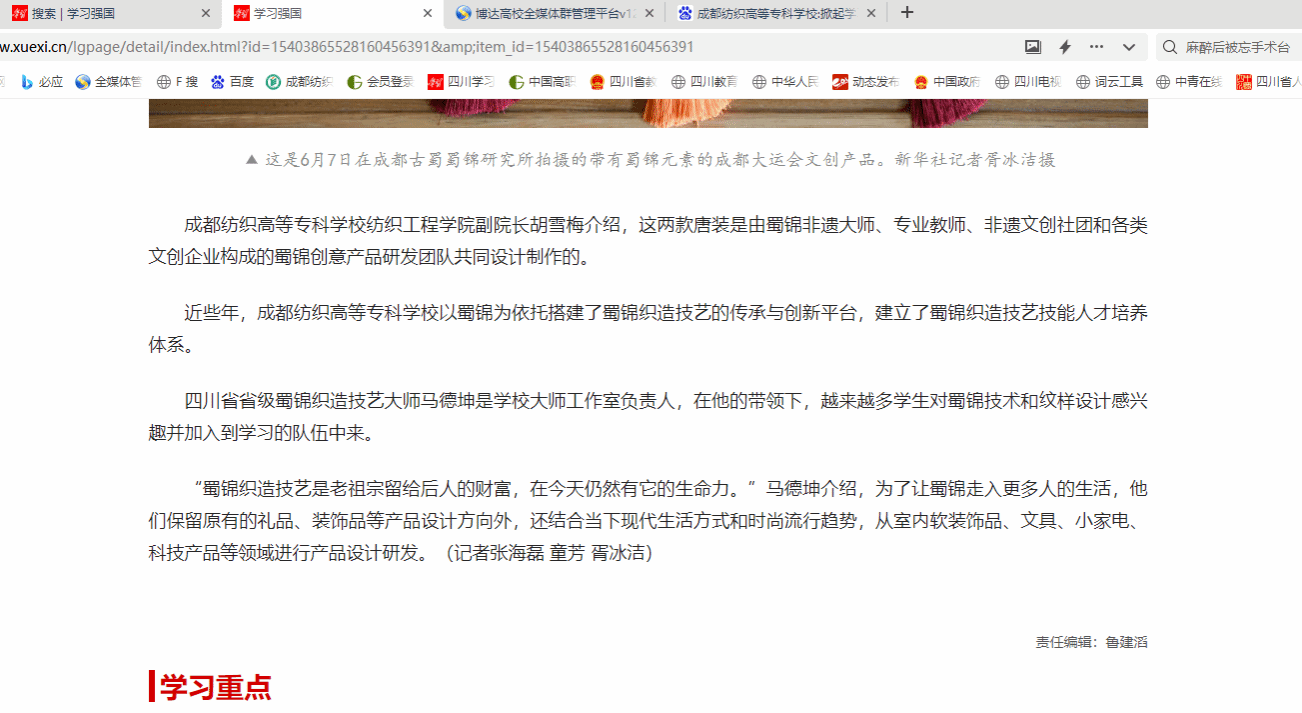Image resolution: width=1302 pixels, height=713 pixels.
Task: Switch to the 搜索 | 学习强国 tab
Action: [100, 13]
